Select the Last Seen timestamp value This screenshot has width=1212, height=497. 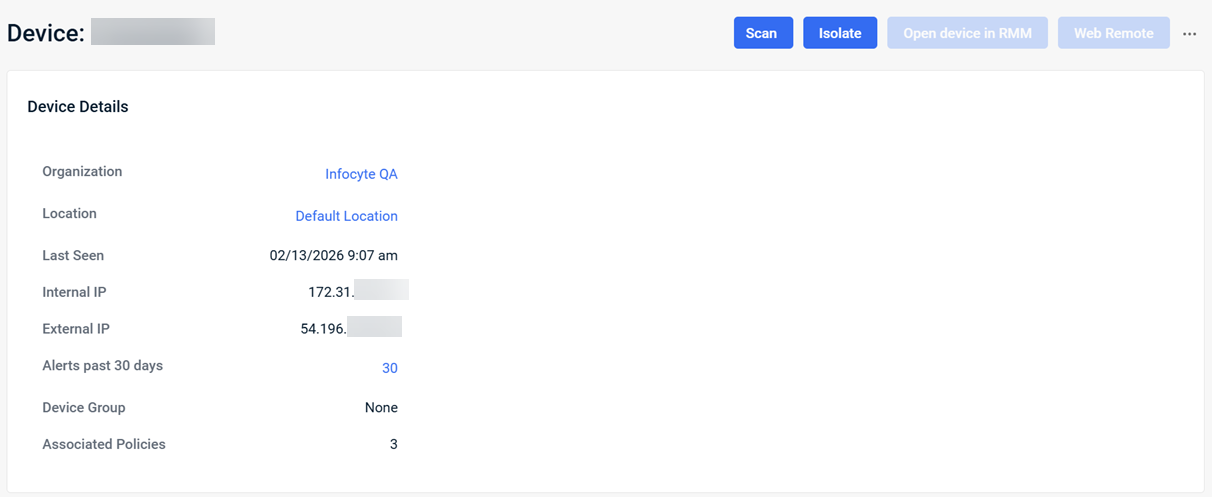(333, 256)
